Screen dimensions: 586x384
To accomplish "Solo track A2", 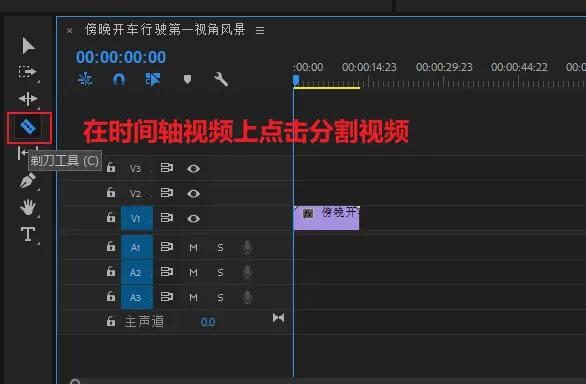I will point(220,273).
